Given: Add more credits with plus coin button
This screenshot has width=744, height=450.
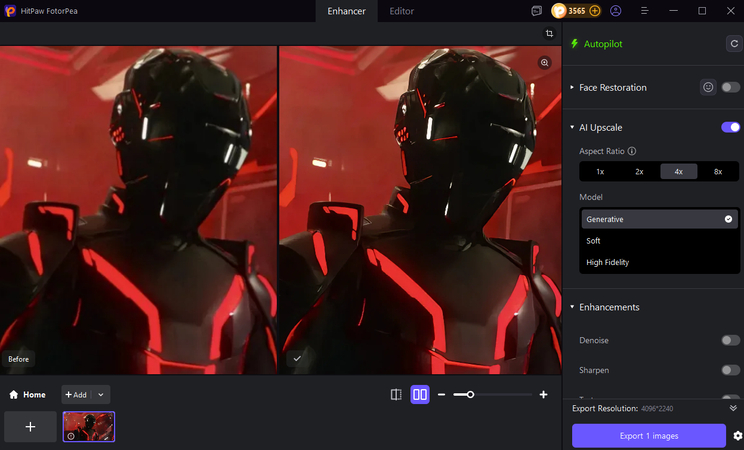Looking at the screenshot, I should coord(595,11).
